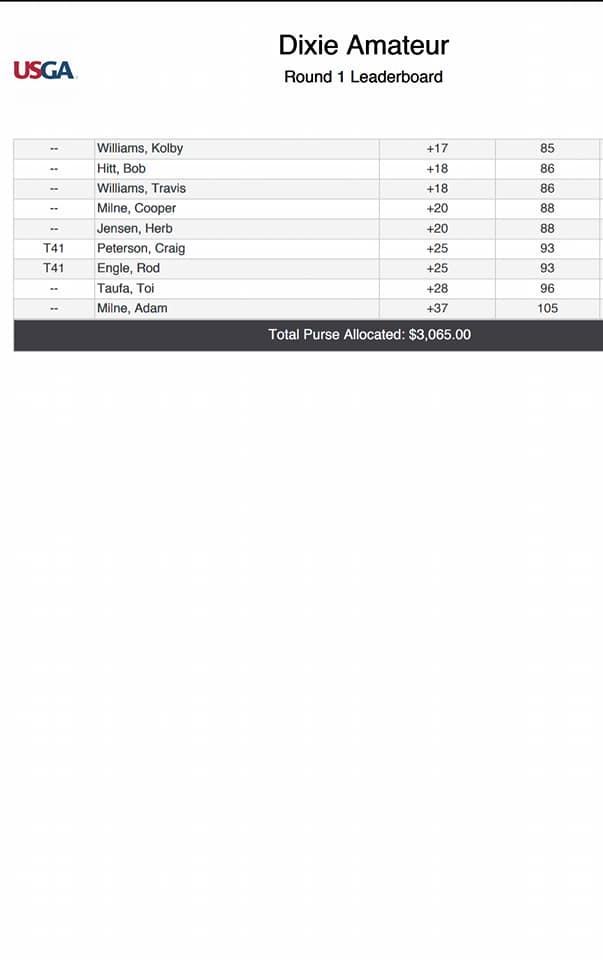Click the +28 score to par

437,288
